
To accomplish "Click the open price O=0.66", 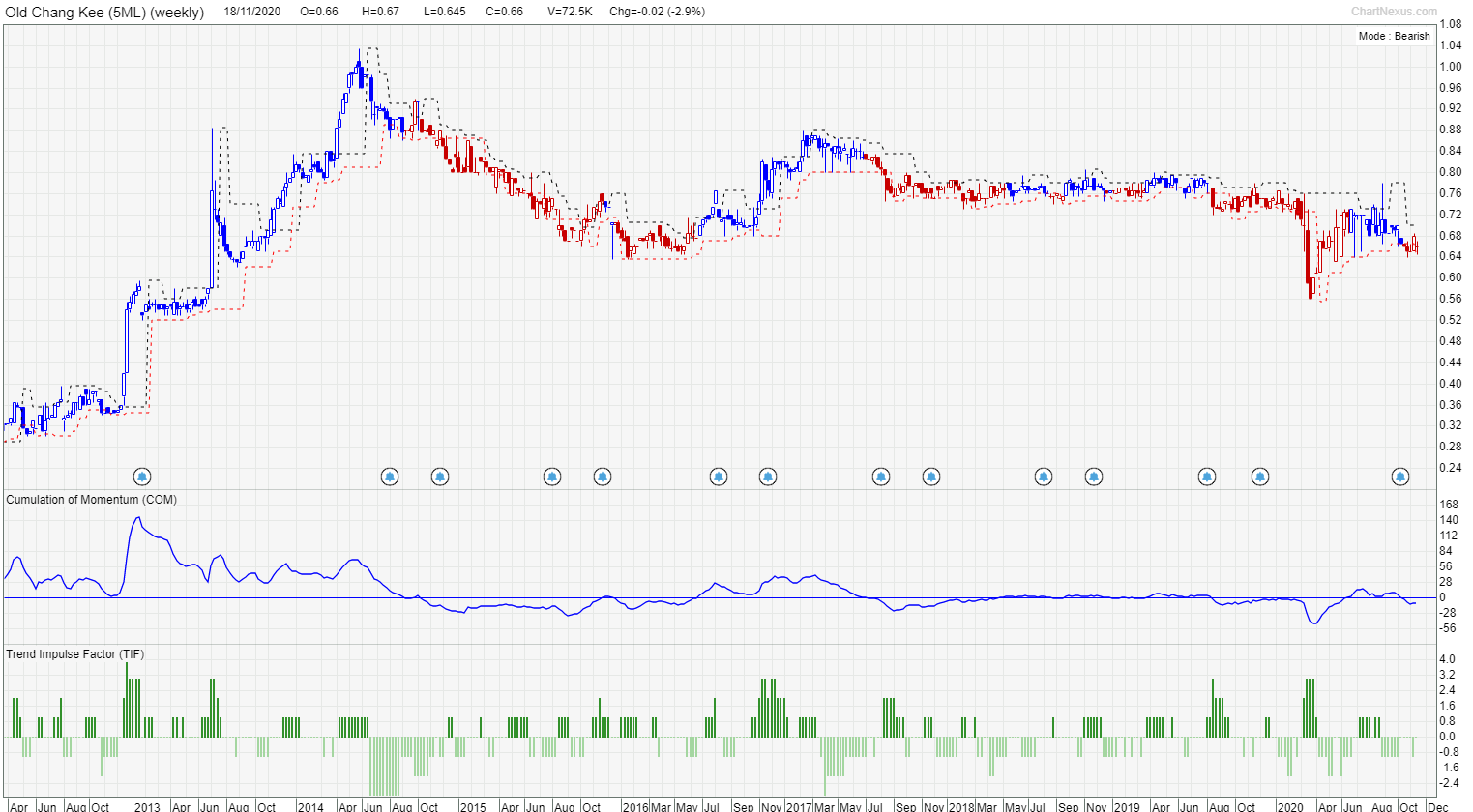I will point(319,12).
